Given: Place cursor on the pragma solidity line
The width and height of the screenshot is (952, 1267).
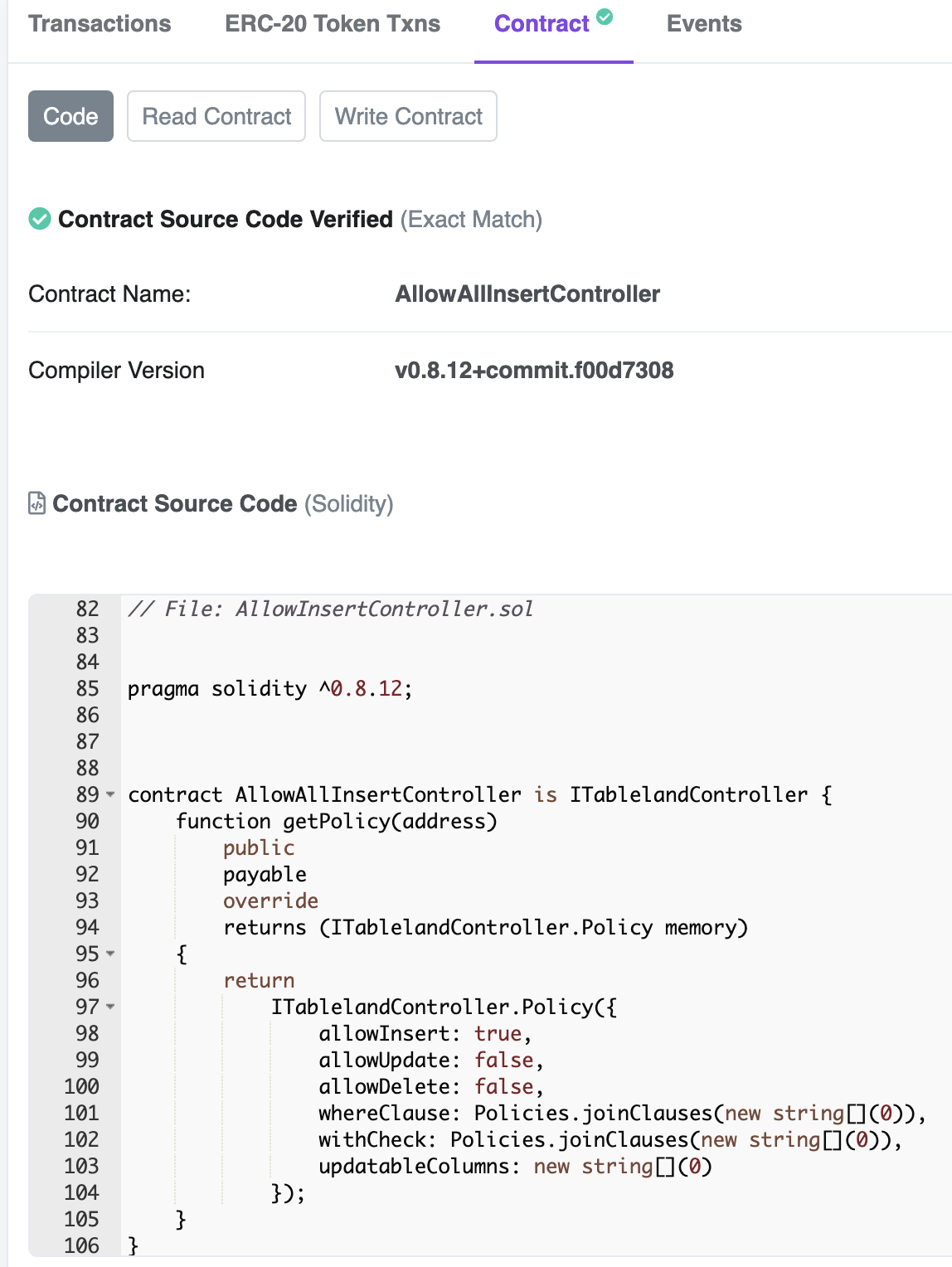Looking at the screenshot, I should (270, 689).
